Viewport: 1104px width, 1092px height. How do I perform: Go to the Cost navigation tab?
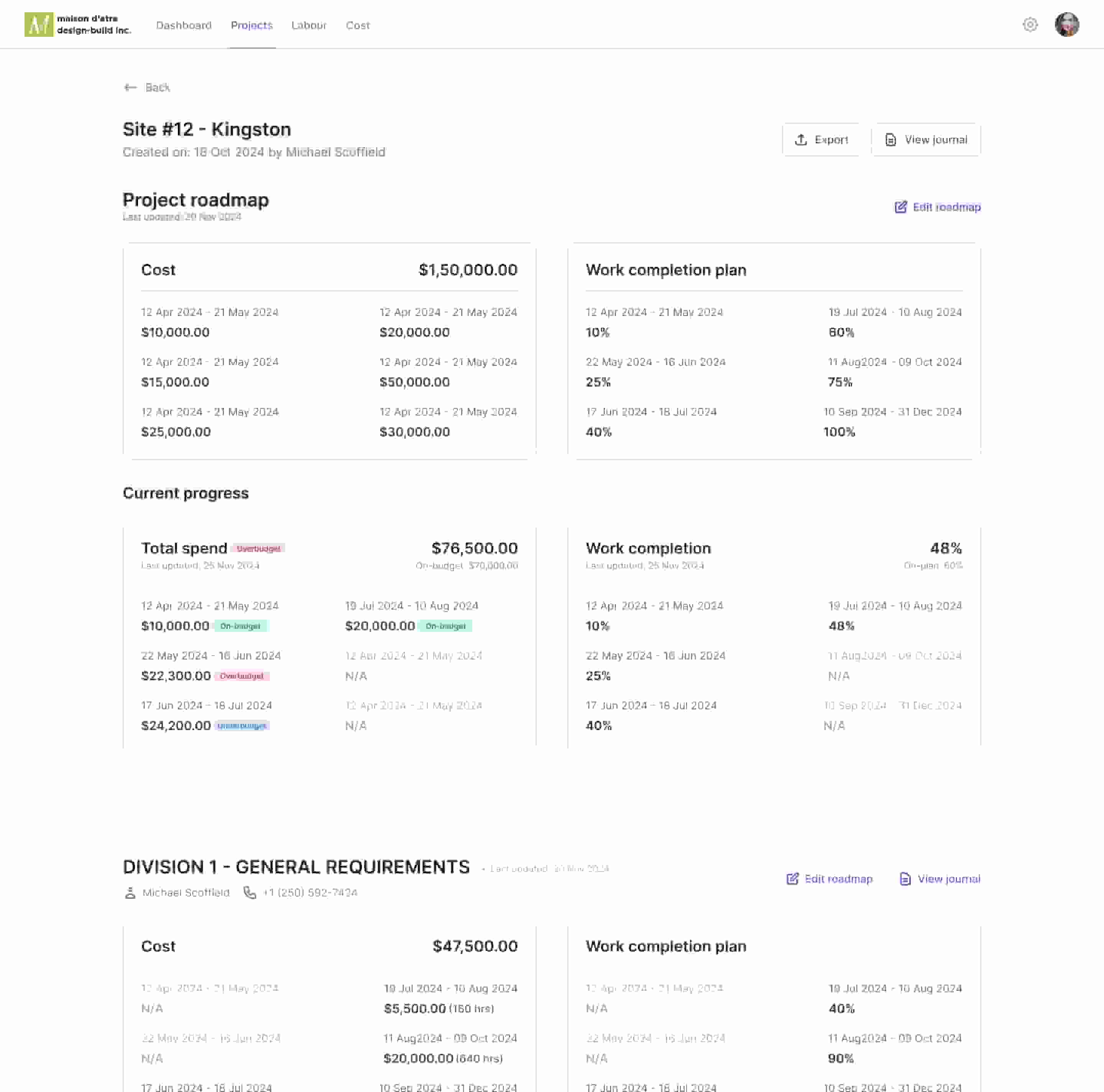[358, 25]
